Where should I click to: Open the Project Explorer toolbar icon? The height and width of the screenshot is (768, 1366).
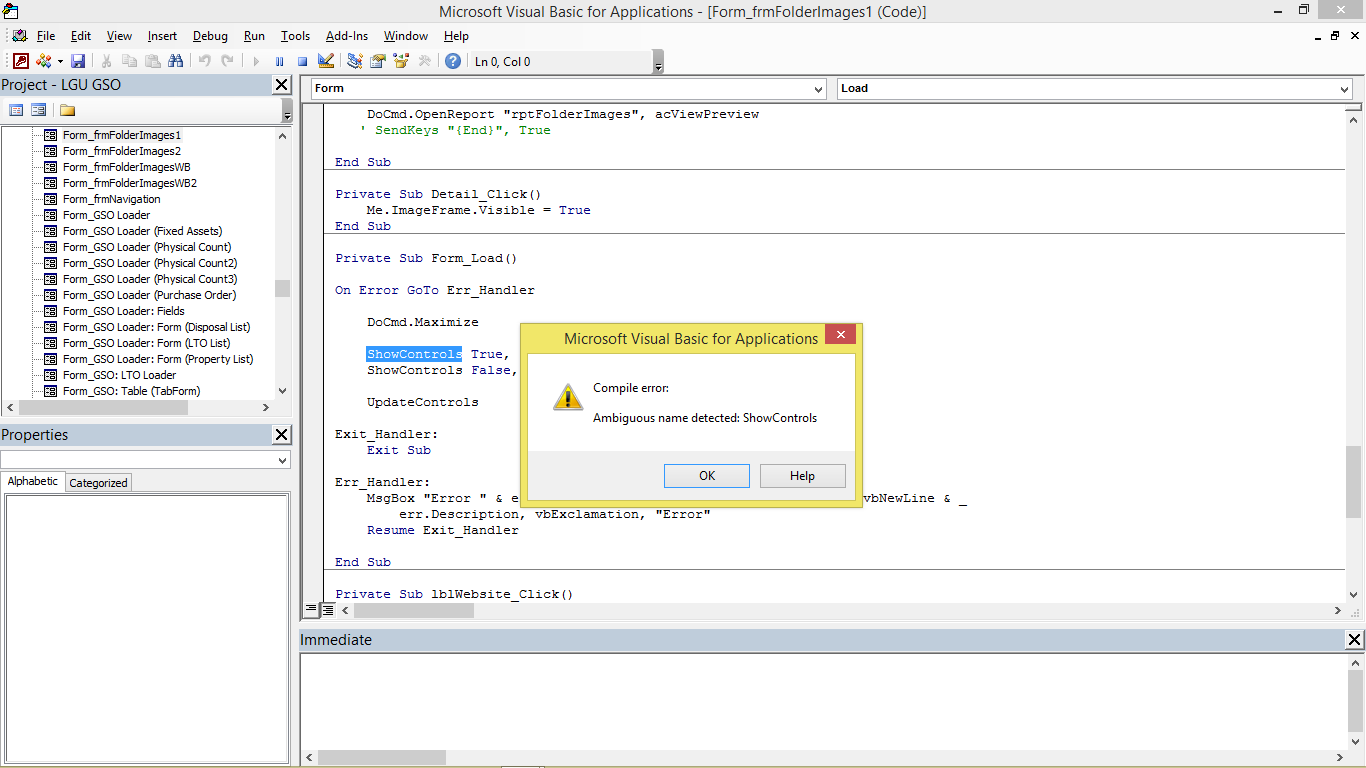[355, 61]
